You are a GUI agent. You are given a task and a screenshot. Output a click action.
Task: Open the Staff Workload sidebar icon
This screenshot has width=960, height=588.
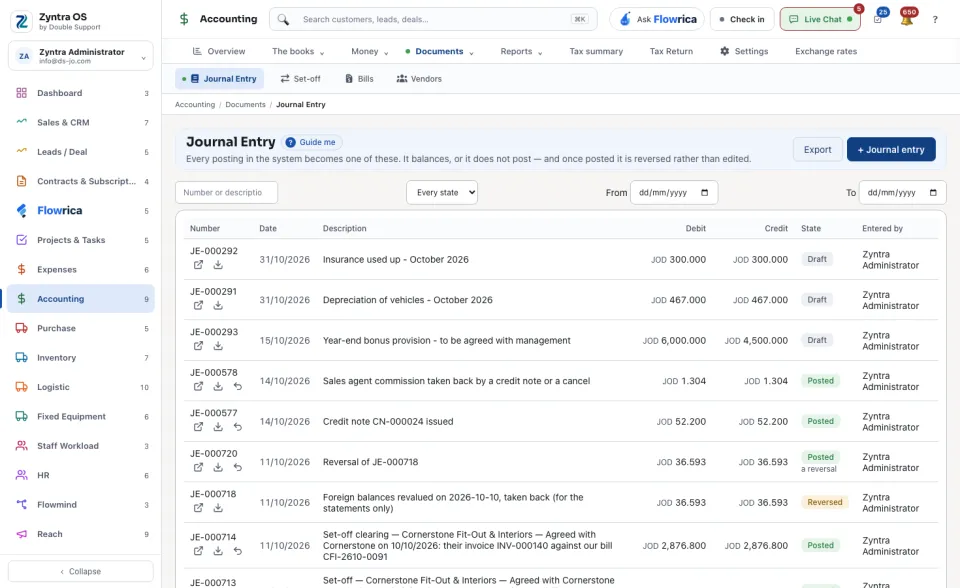tap(21, 446)
